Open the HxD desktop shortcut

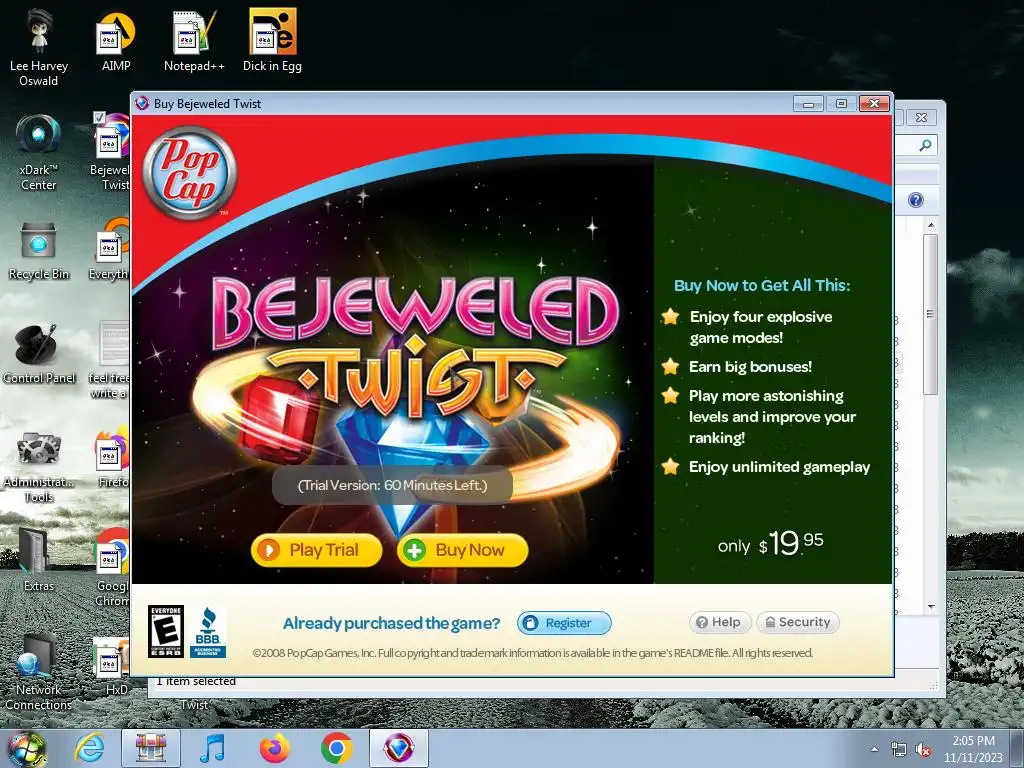pos(112,666)
